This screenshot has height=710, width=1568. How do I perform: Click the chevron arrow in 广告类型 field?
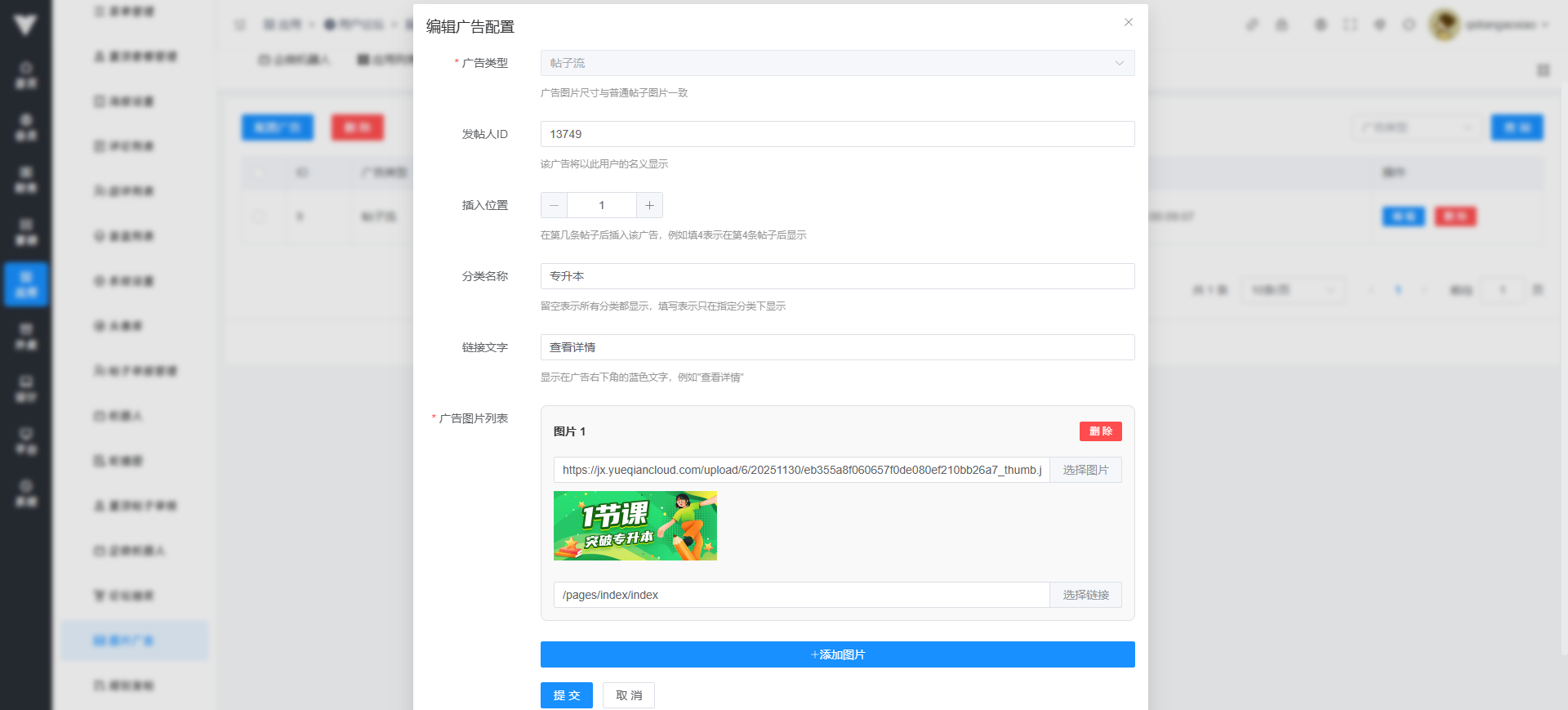click(x=1119, y=63)
